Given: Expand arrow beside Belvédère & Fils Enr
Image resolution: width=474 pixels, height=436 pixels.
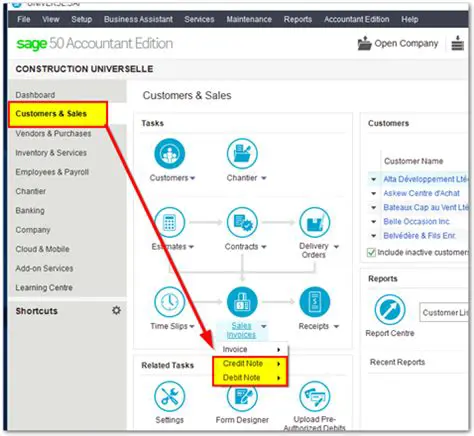Looking at the screenshot, I should [374, 236].
